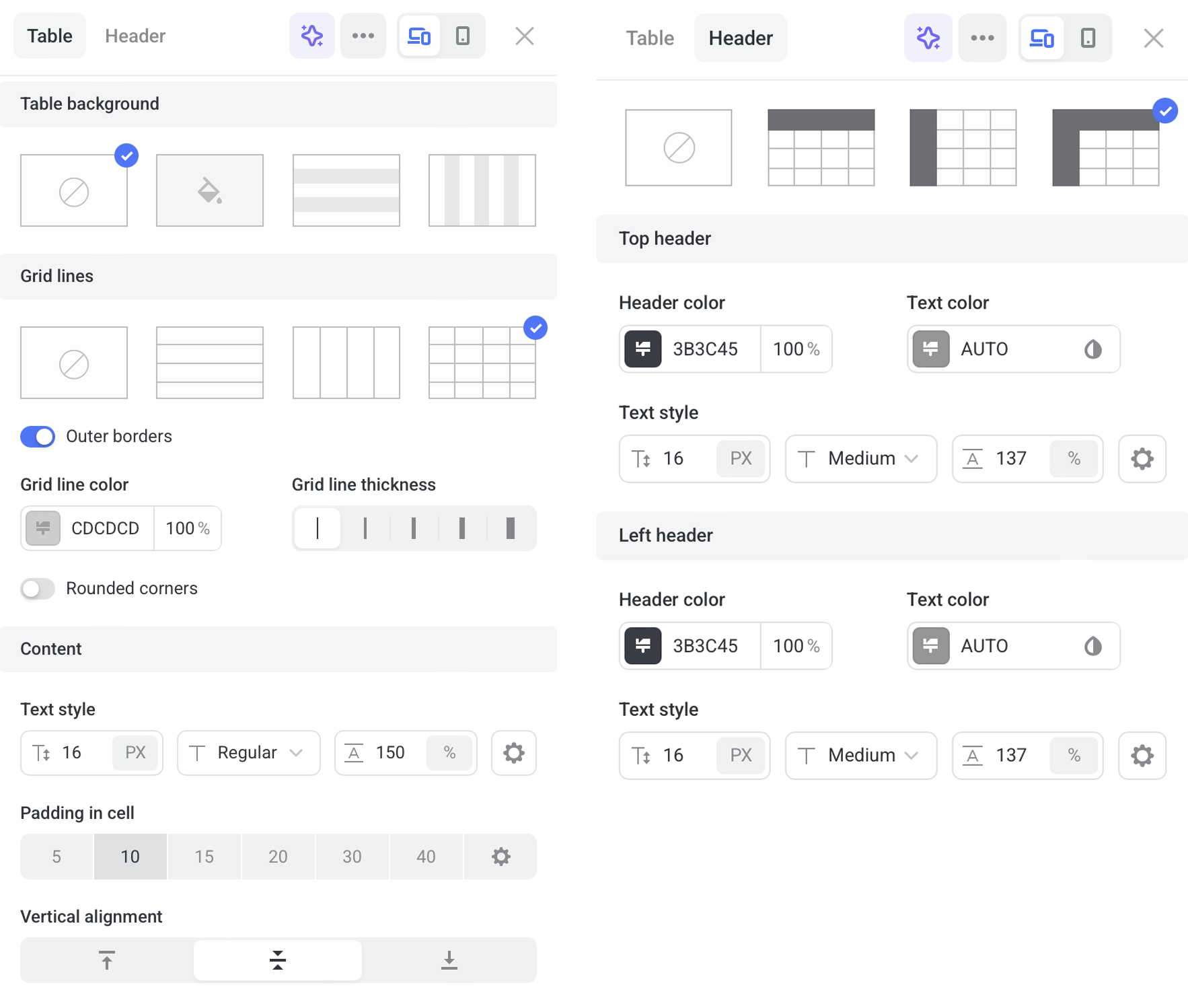Switch to mobile device view in left panel
Viewport: 1188px width, 1008px height.
463,36
